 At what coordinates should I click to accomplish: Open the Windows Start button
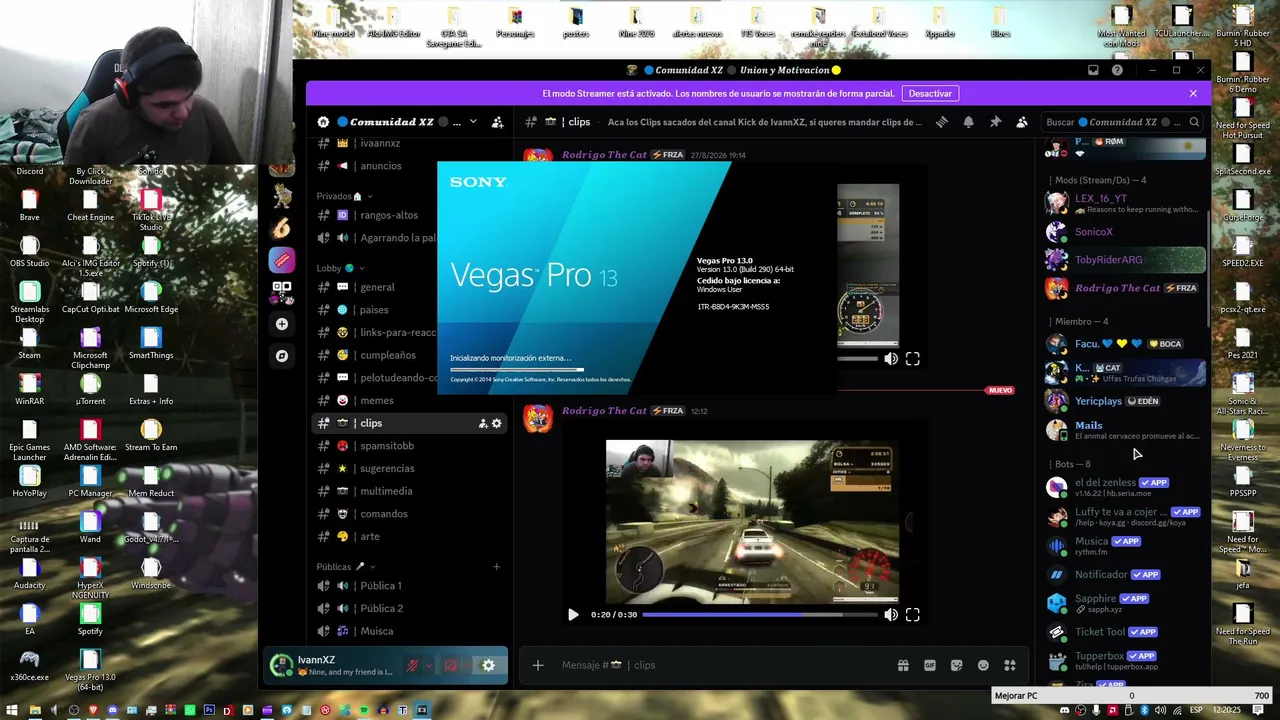click(11, 710)
